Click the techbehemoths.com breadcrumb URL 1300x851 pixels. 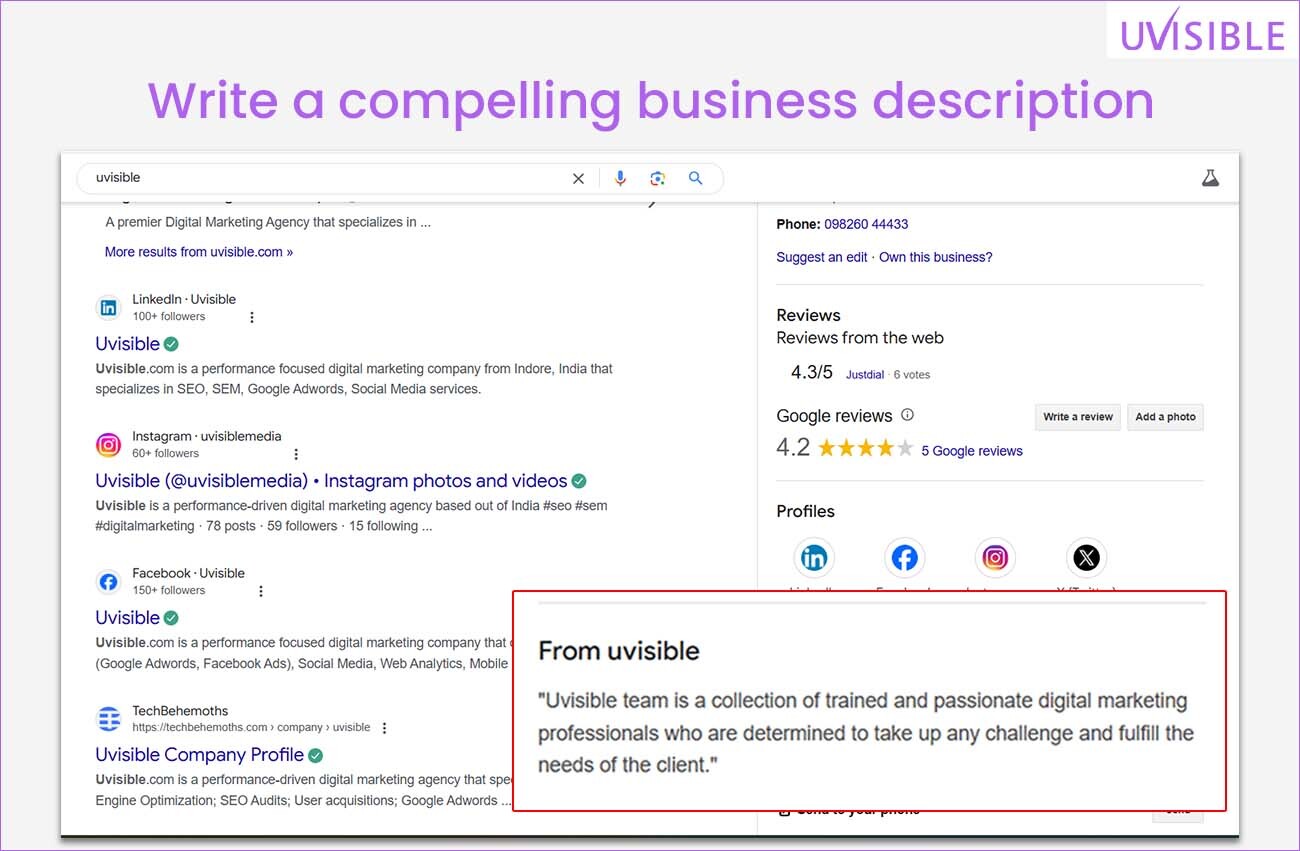(251, 728)
